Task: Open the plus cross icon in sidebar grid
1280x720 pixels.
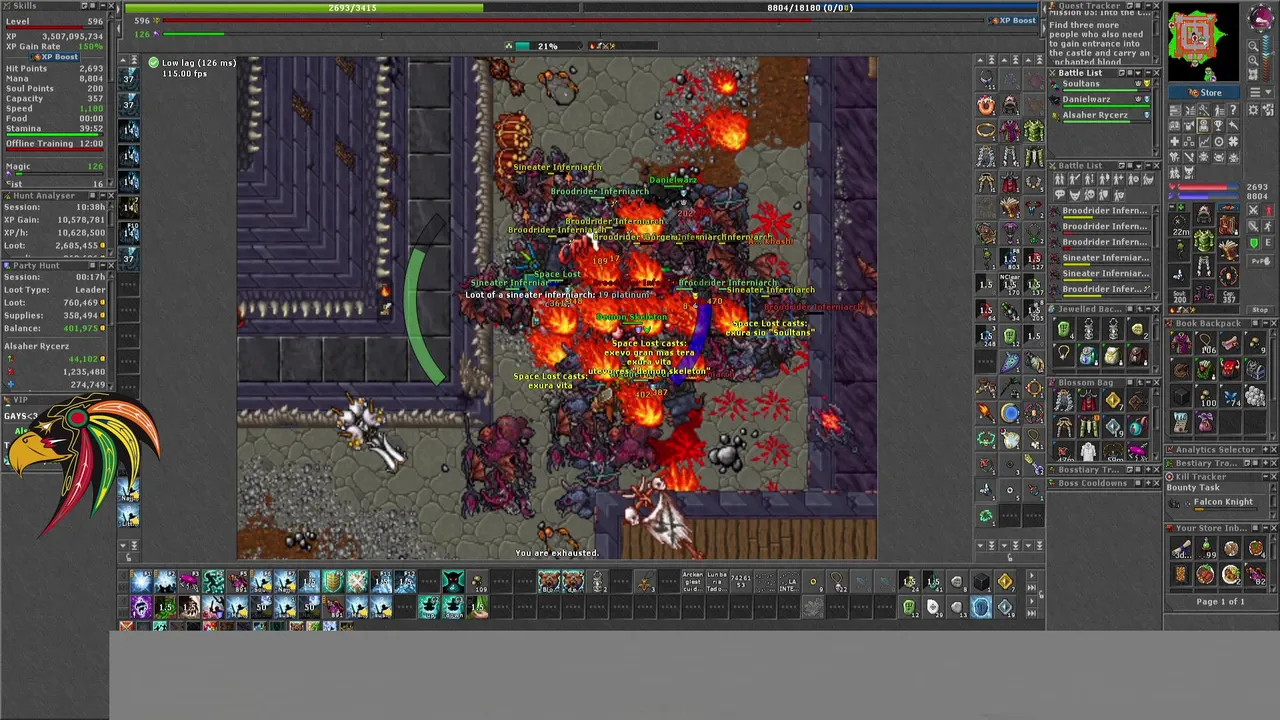Action: 1175,142
